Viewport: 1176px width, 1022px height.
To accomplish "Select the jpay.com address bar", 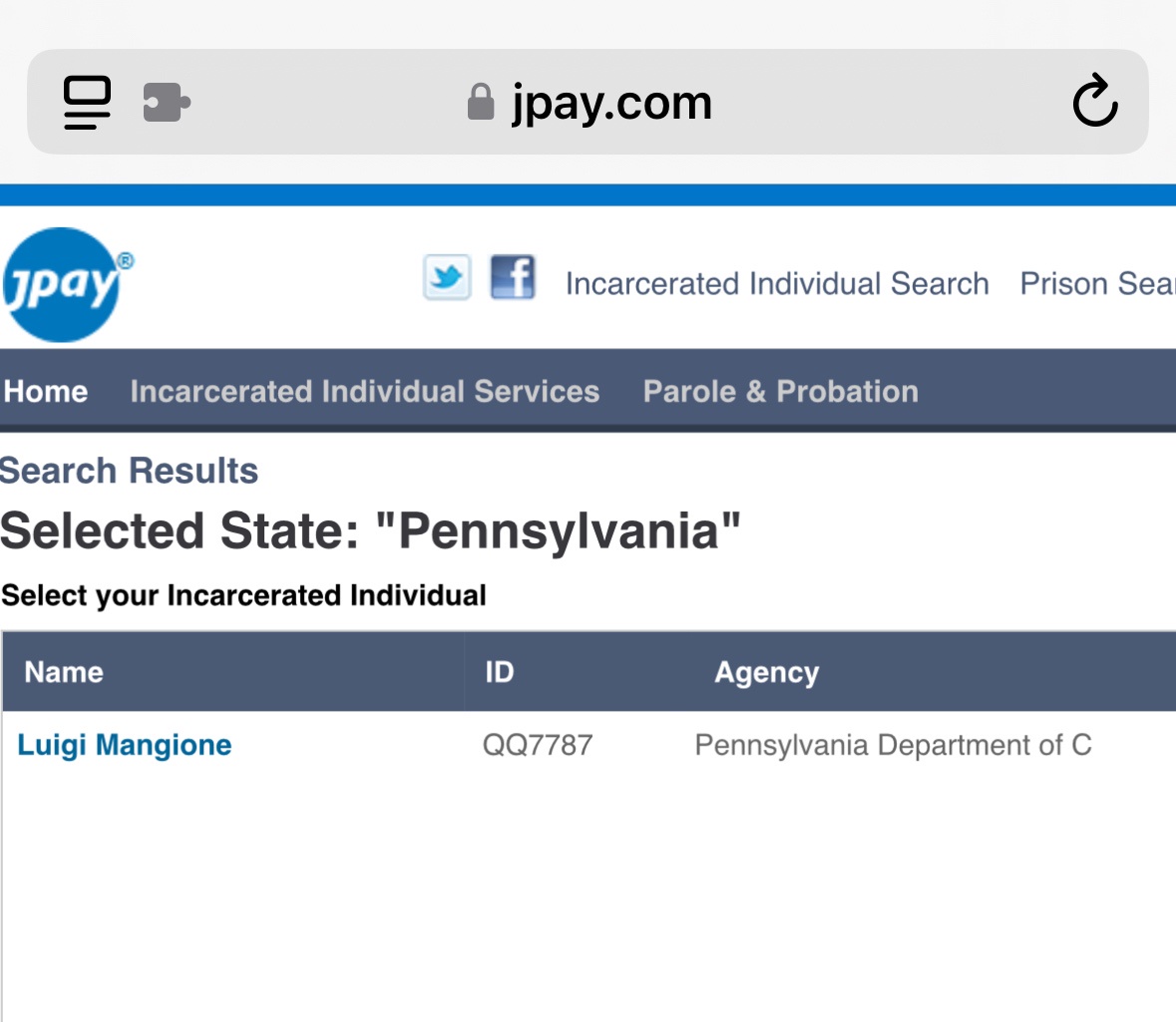I will click(x=588, y=102).
